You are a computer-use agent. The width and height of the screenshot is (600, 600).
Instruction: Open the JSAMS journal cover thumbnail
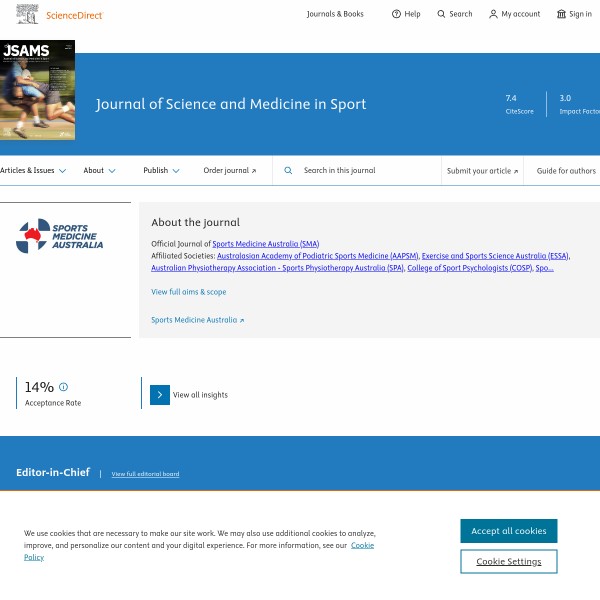[x=37, y=90]
